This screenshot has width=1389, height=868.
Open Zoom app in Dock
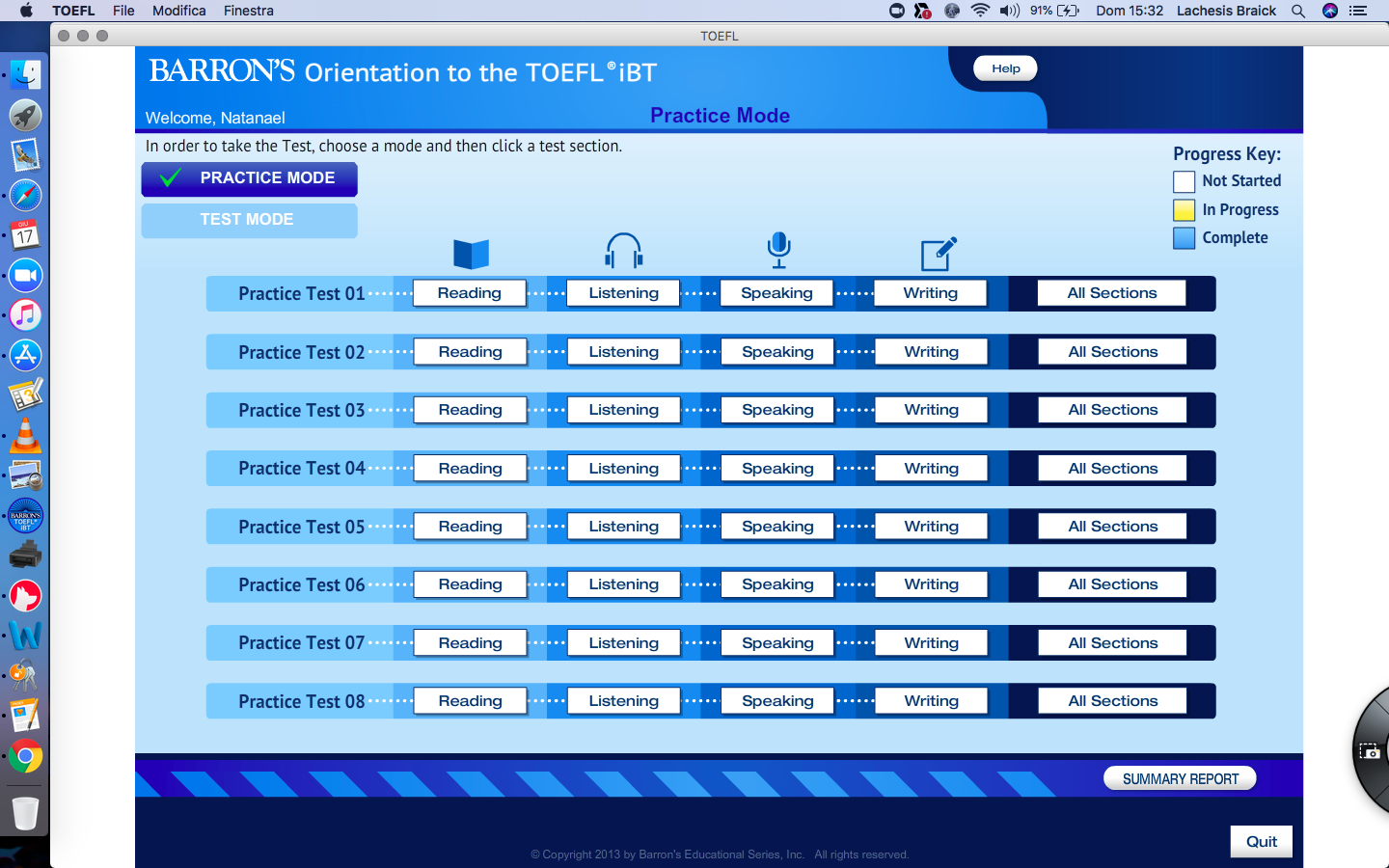25,276
